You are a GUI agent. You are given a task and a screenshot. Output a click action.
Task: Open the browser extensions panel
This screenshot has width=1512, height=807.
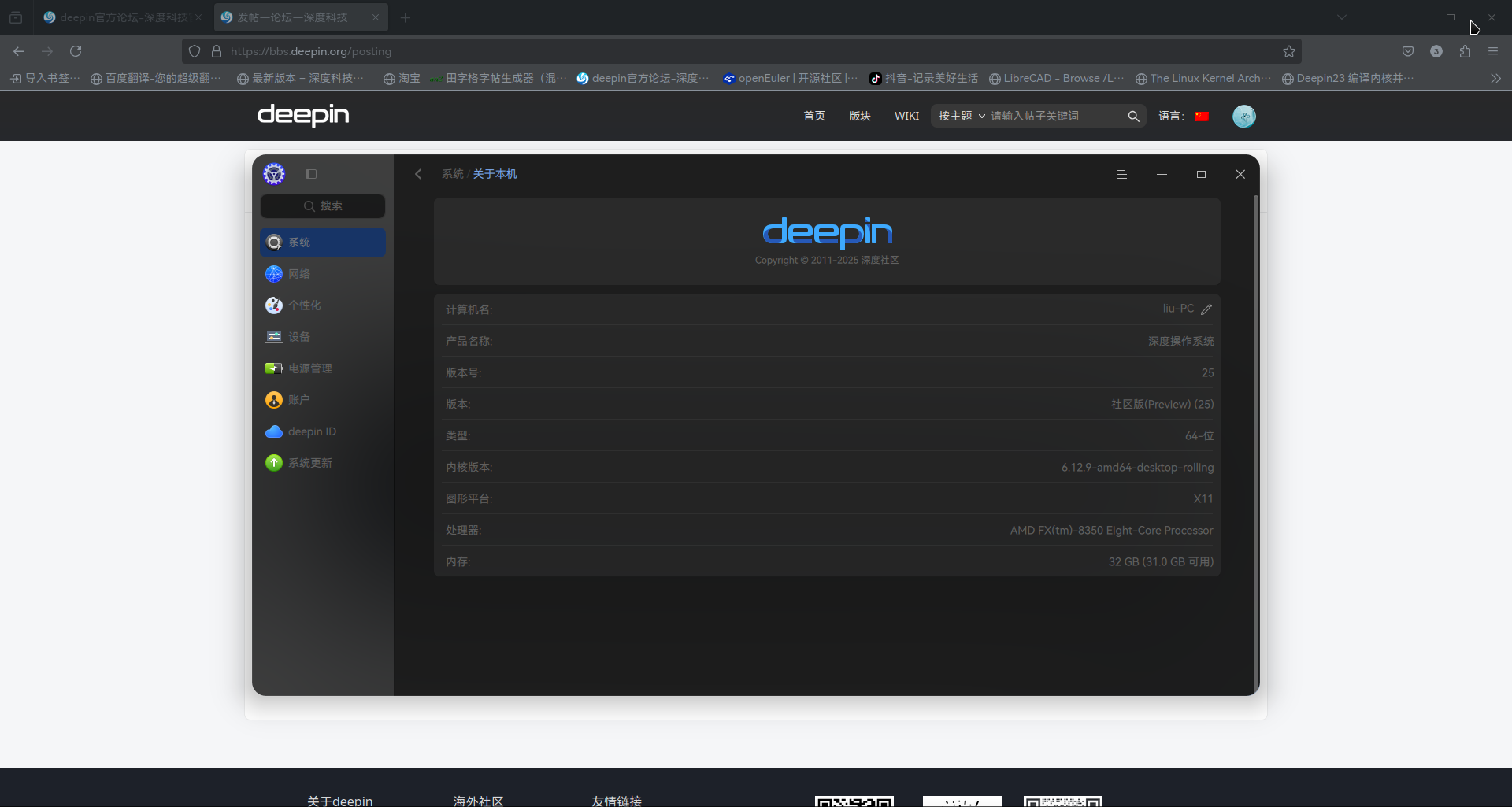pos(1465,51)
